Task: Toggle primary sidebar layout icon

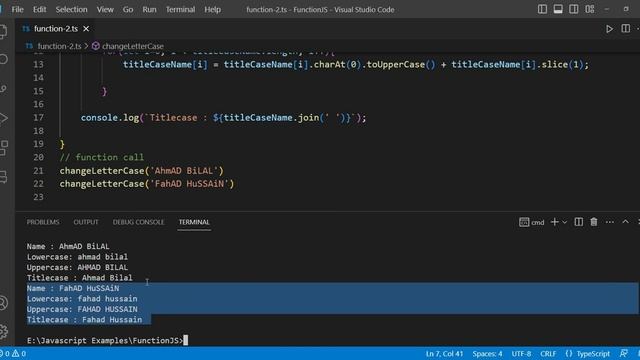Action: coord(542,9)
